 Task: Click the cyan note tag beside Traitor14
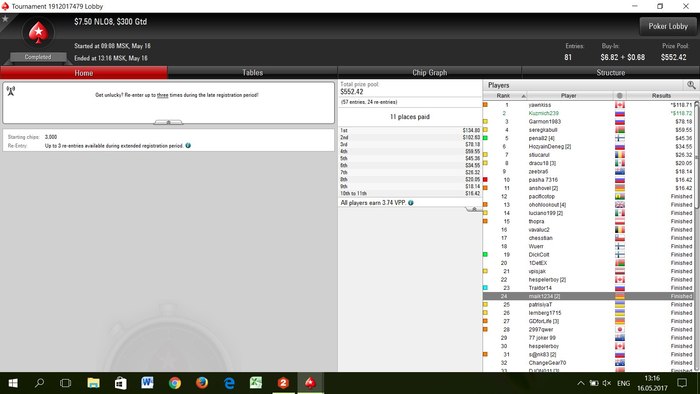(485, 288)
